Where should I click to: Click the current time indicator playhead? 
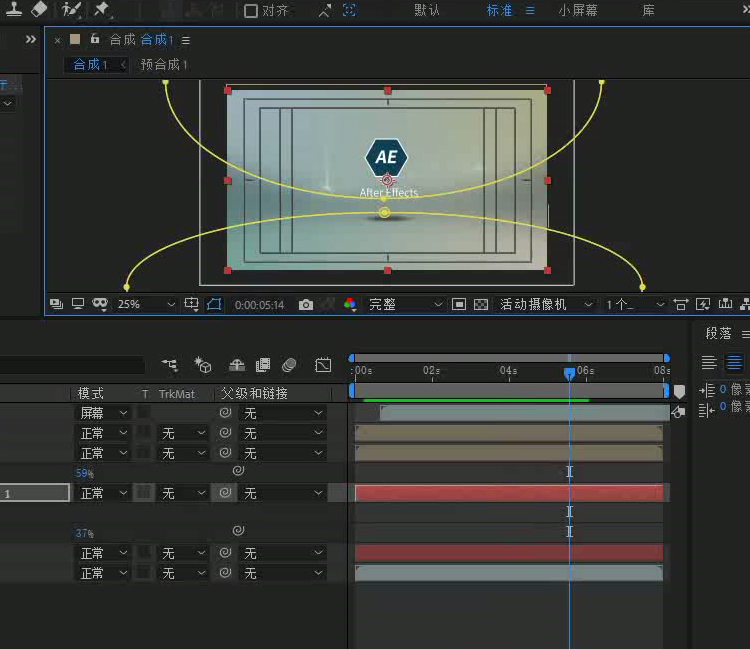(x=569, y=374)
